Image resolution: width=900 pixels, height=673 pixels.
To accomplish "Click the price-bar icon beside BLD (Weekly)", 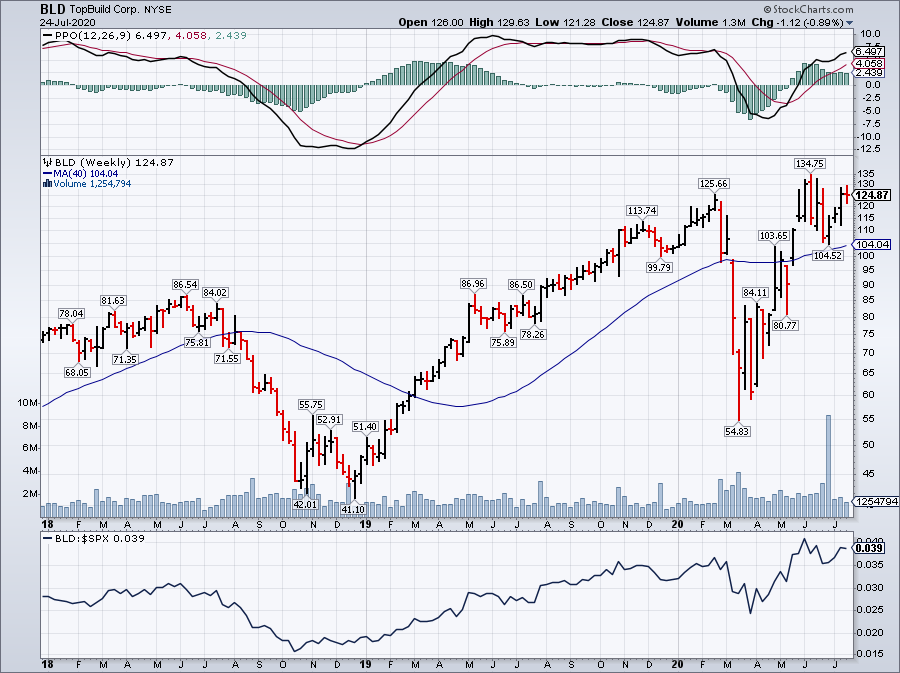I will pos(47,162).
